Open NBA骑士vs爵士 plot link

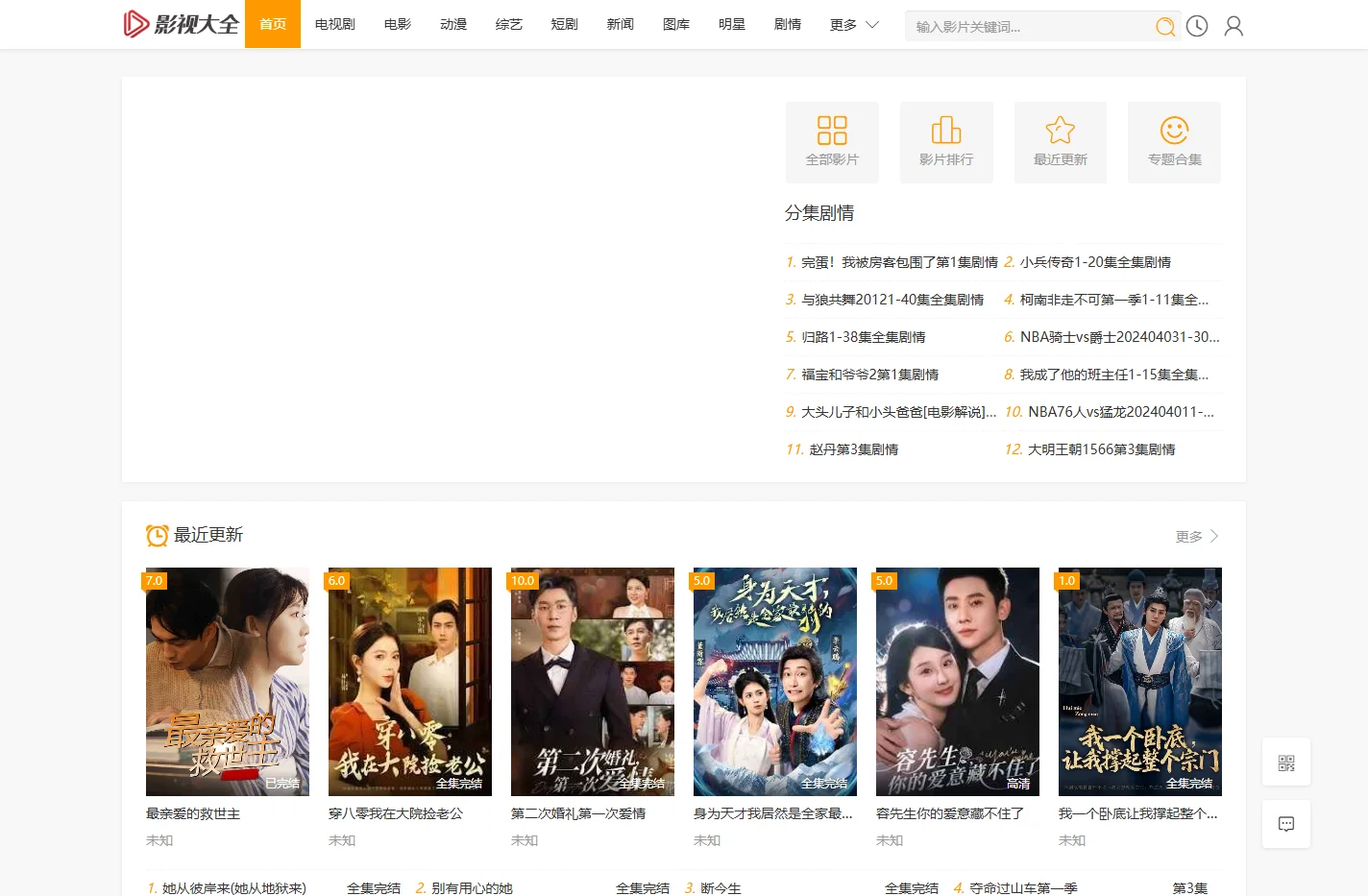click(1120, 337)
